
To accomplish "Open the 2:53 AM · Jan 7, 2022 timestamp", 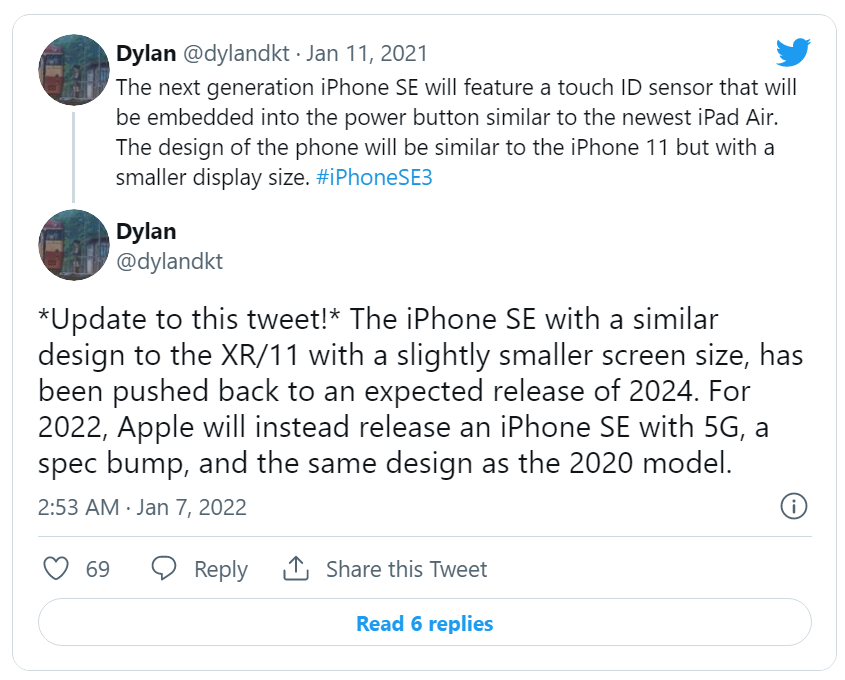I will coord(142,507).
